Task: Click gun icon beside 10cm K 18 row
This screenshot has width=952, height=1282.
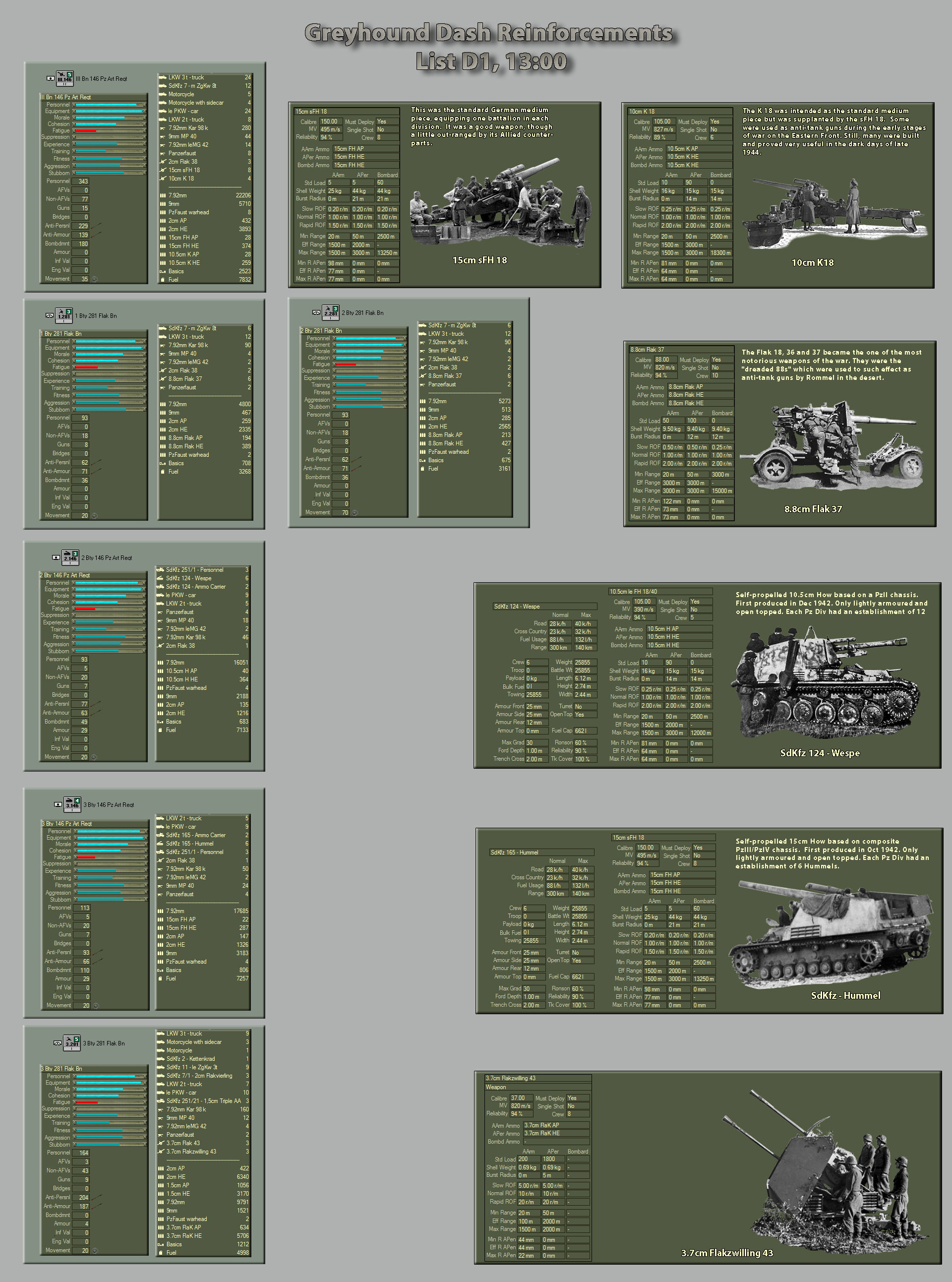Action: click(x=163, y=179)
